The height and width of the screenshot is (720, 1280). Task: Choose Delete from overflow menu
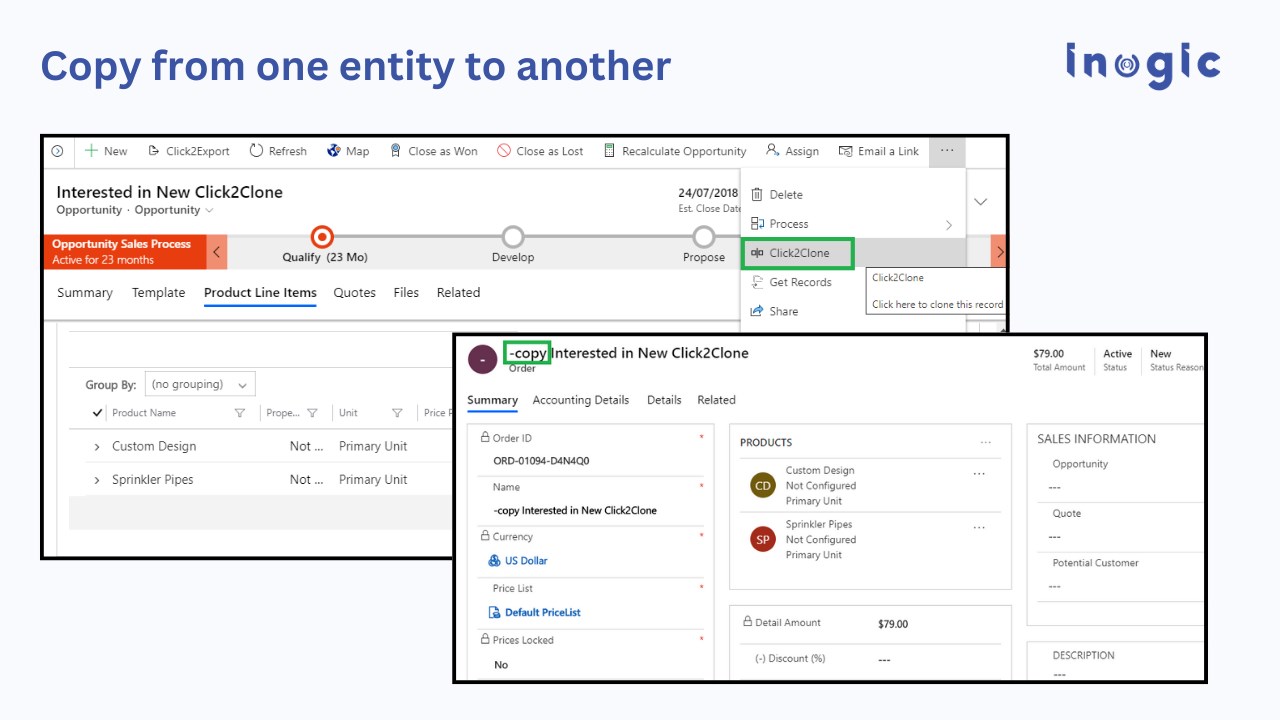(777, 195)
